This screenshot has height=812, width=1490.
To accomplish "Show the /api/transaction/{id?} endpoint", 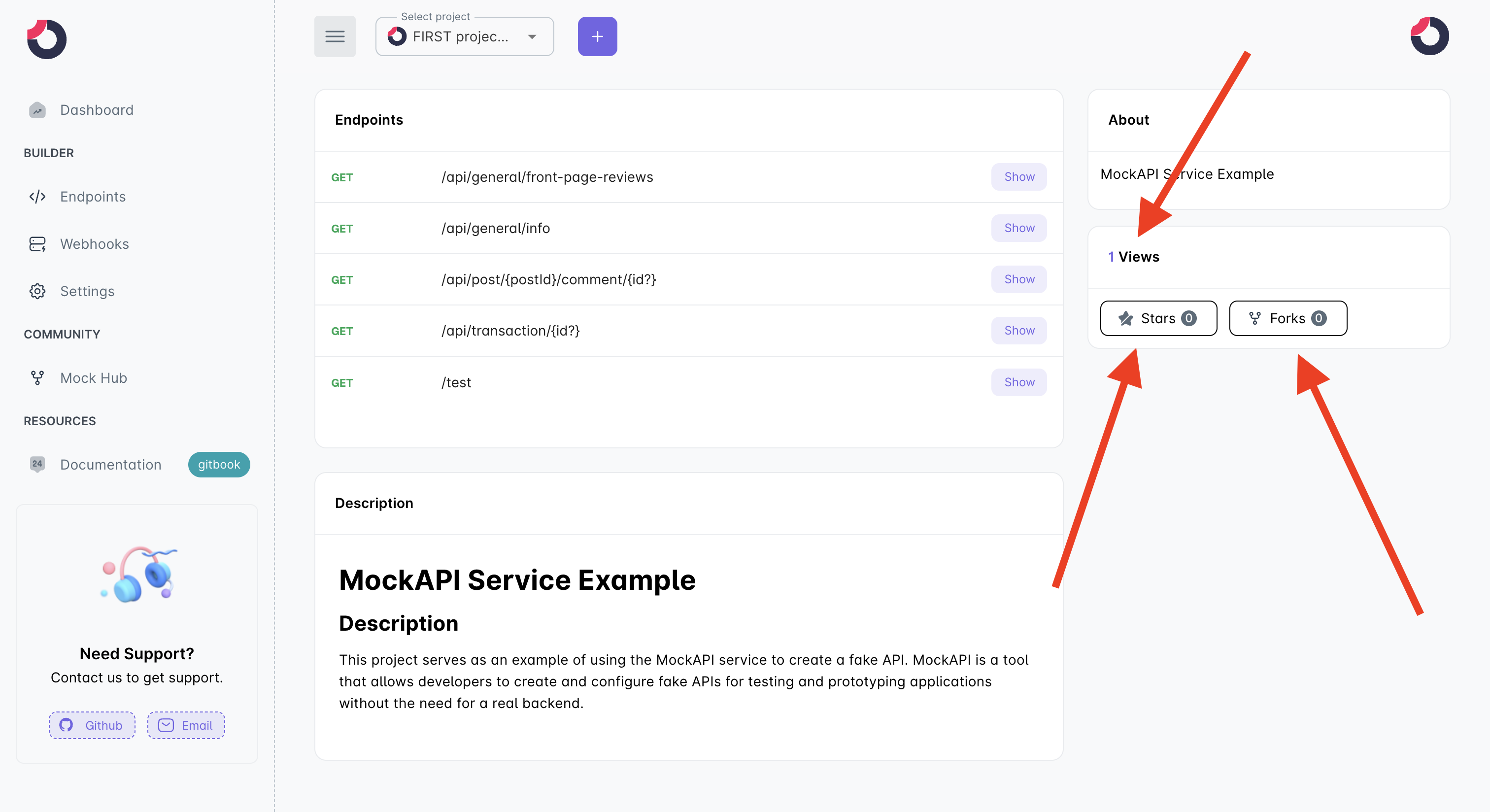I will [1018, 330].
